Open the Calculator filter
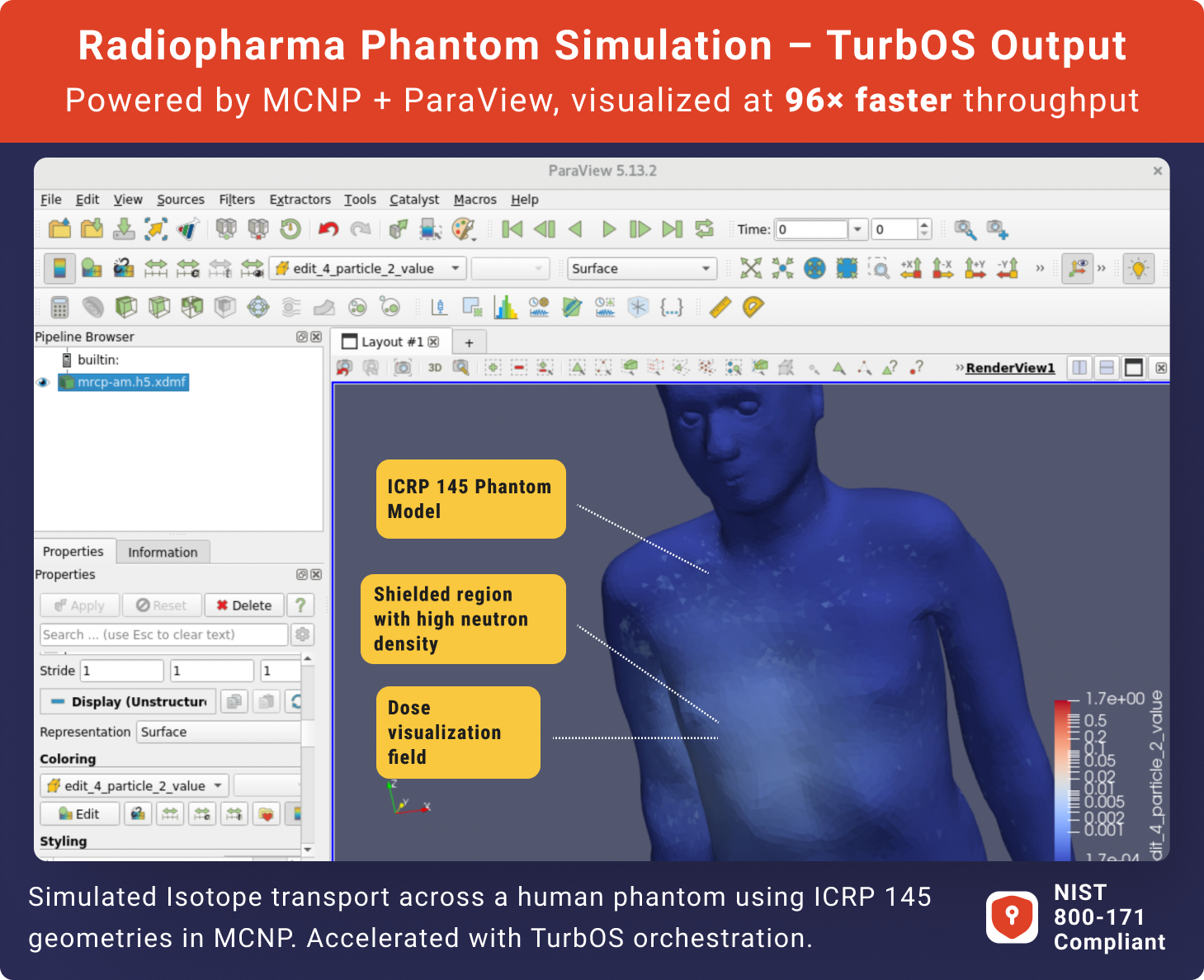Image resolution: width=1204 pixels, height=980 pixels. pyautogui.click(x=59, y=307)
